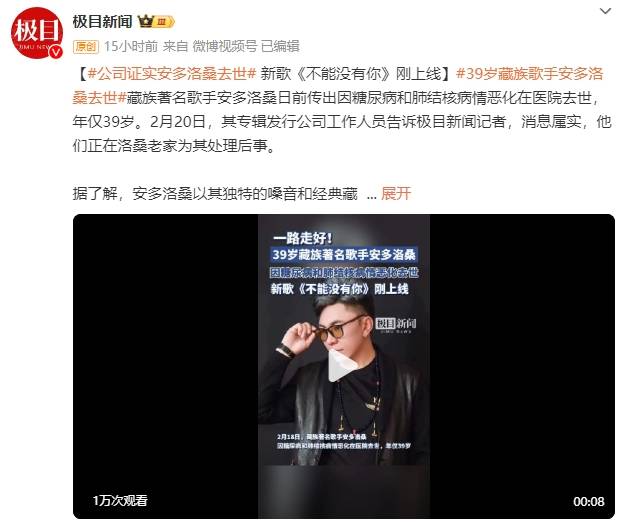The image size is (630, 525).
Task: Open the video thumbnail of the singer
Action: (x=344, y=366)
